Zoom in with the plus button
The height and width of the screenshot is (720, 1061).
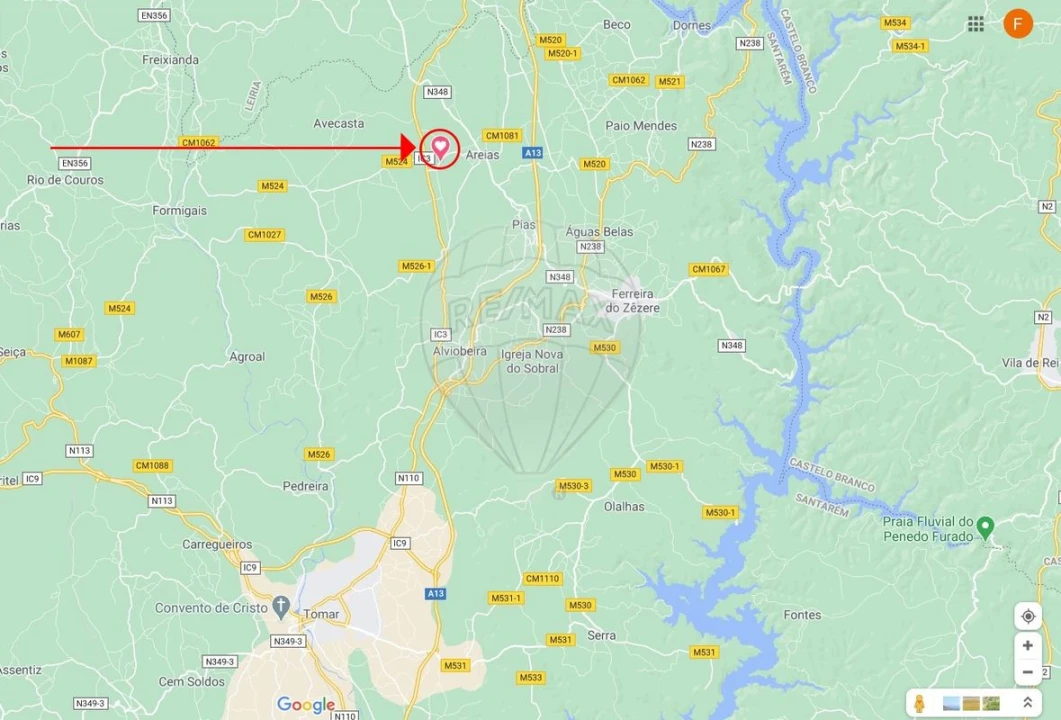pyautogui.click(x=1027, y=646)
